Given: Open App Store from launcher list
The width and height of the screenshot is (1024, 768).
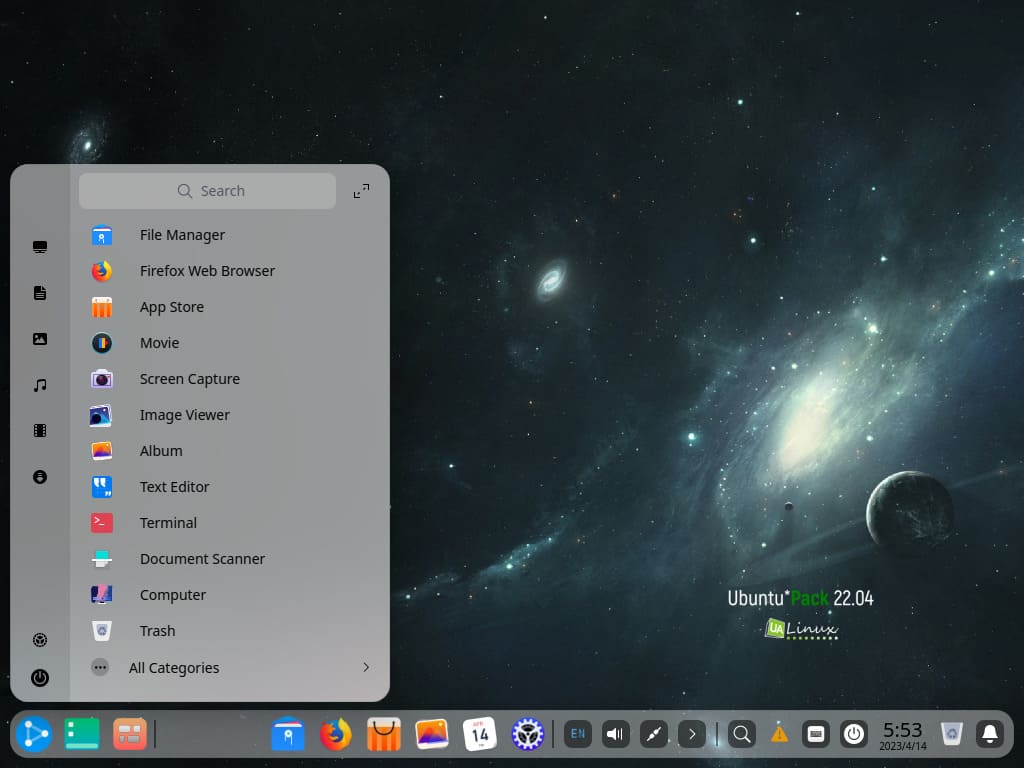Looking at the screenshot, I should pos(231,307).
